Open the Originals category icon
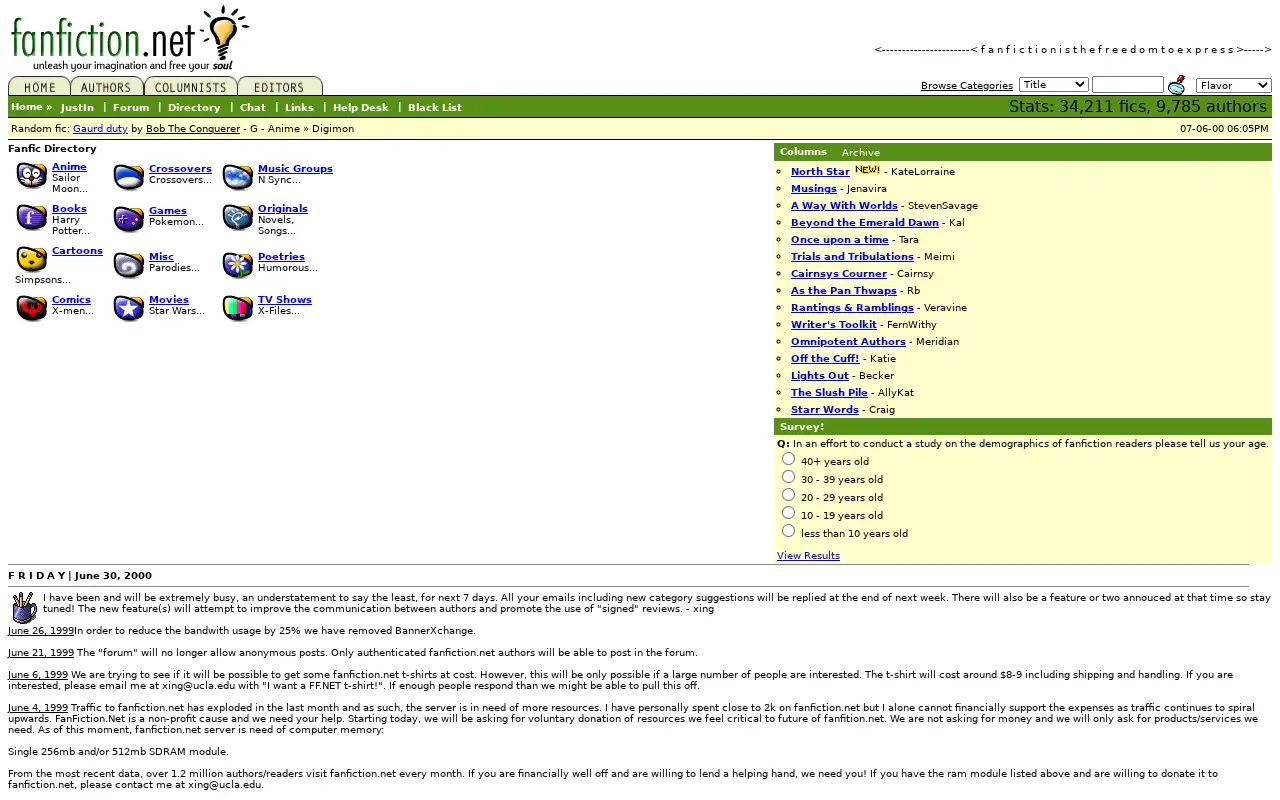The image size is (1280, 800). coord(238,218)
